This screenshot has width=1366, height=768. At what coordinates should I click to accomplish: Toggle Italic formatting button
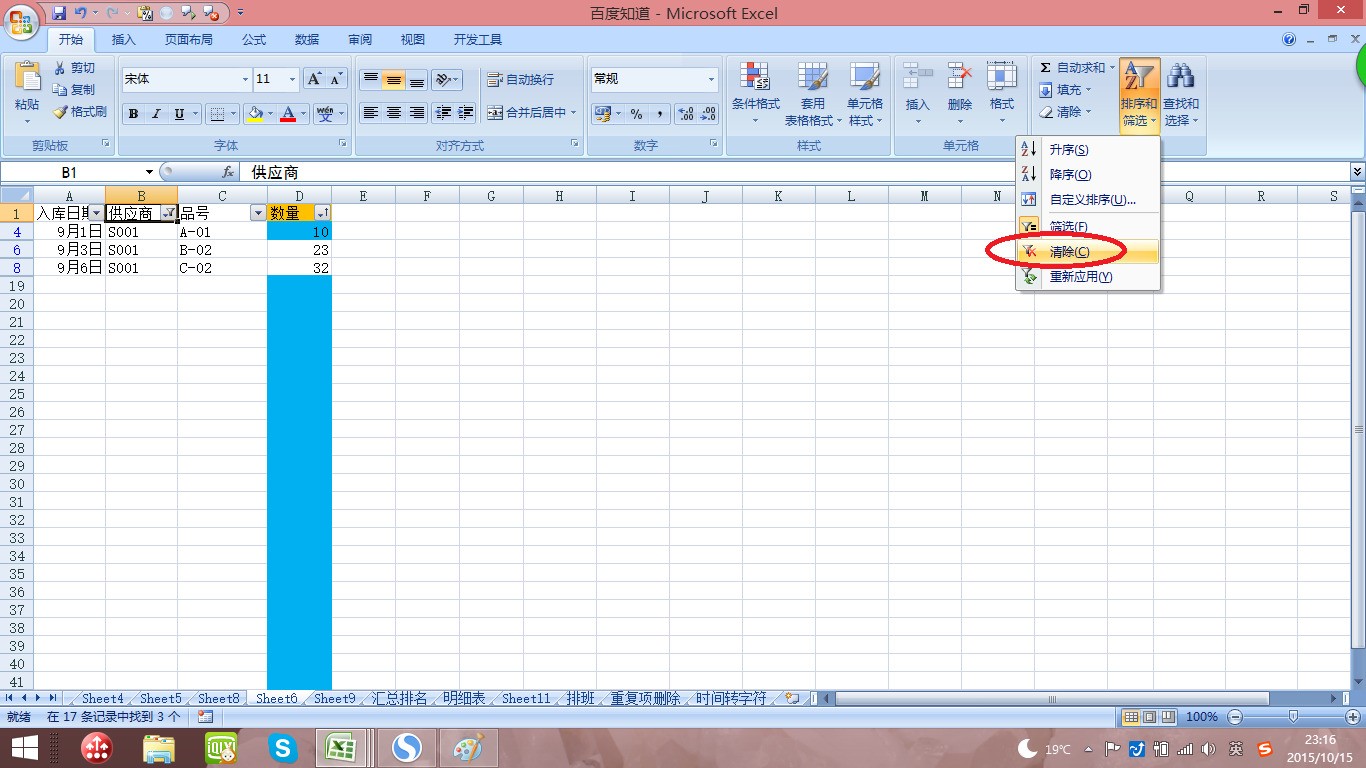coord(156,114)
